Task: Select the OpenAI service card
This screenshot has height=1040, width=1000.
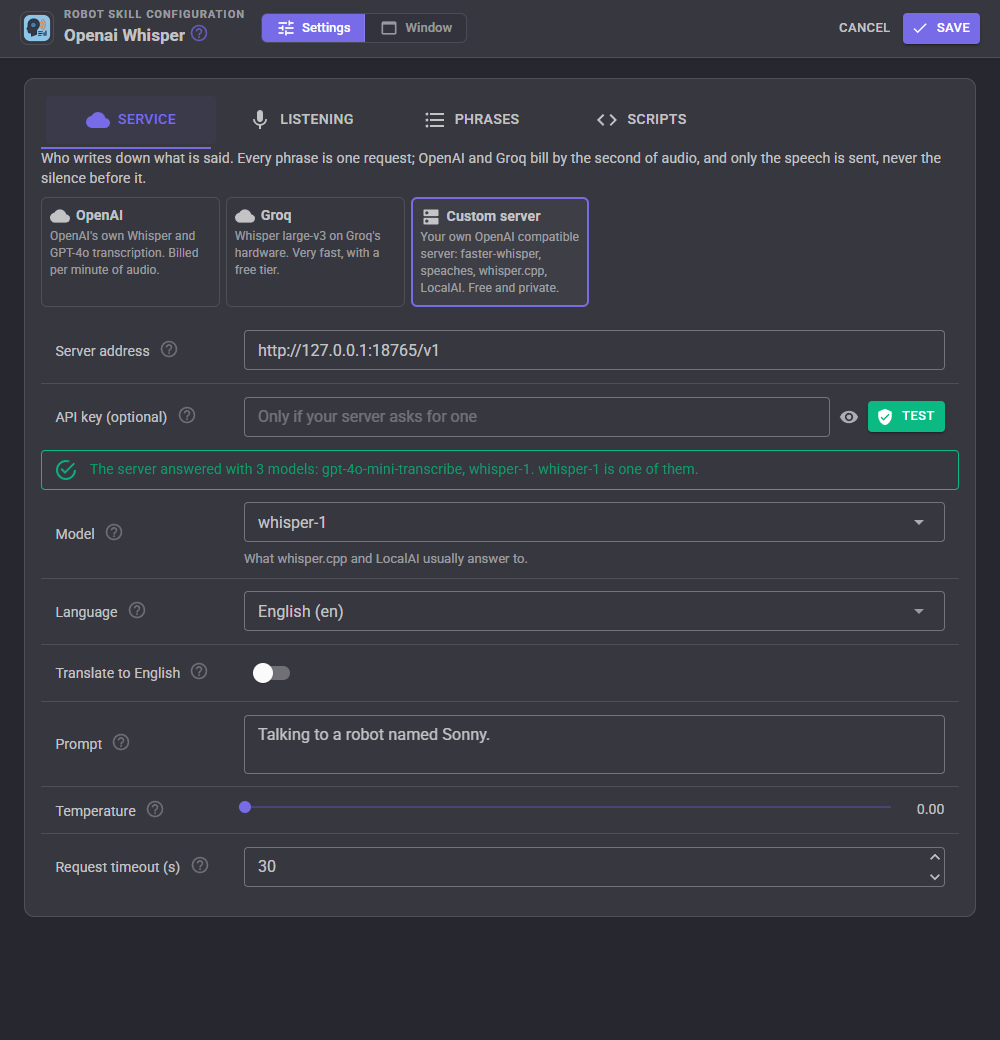Action: pyautogui.click(x=130, y=252)
